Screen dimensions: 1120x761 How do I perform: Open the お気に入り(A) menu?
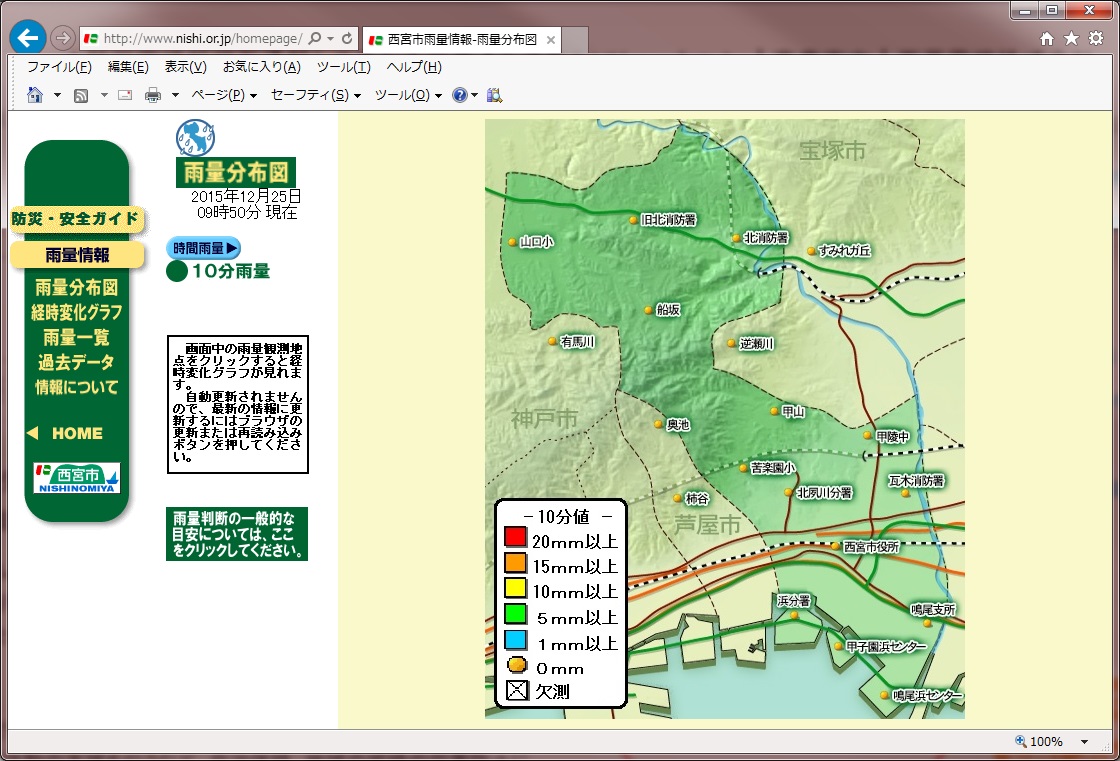point(261,67)
